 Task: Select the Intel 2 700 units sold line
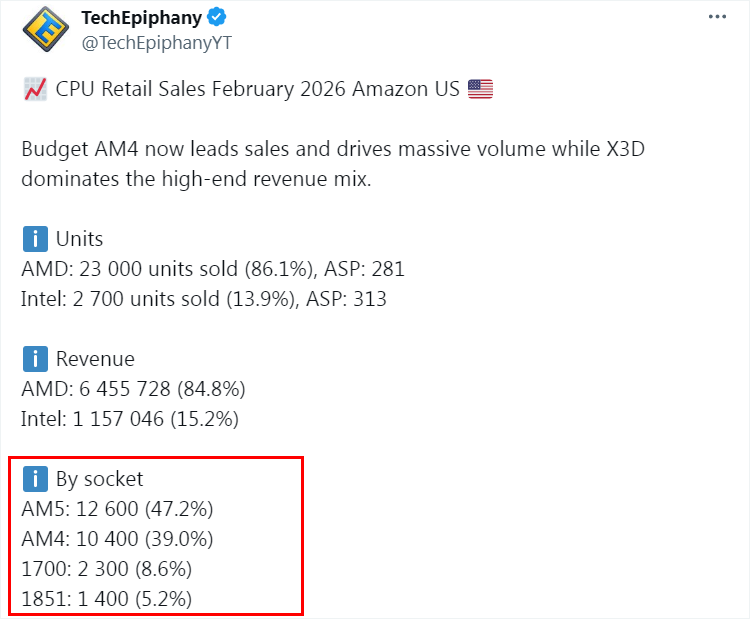[203, 299]
